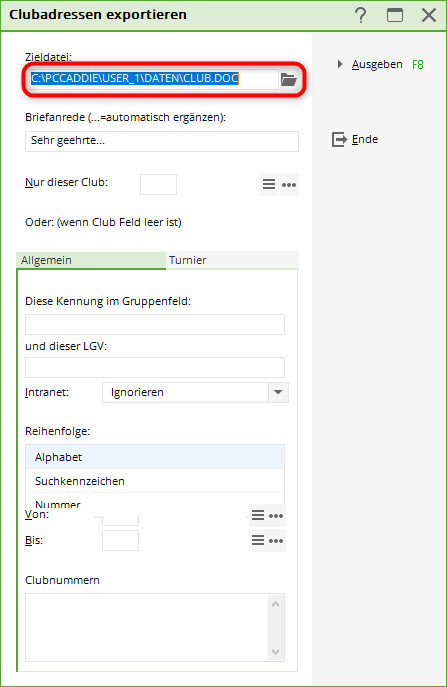Click three-dots button in the Von row
Image resolution: width=447 pixels, height=687 pixels.
point(276,515)
